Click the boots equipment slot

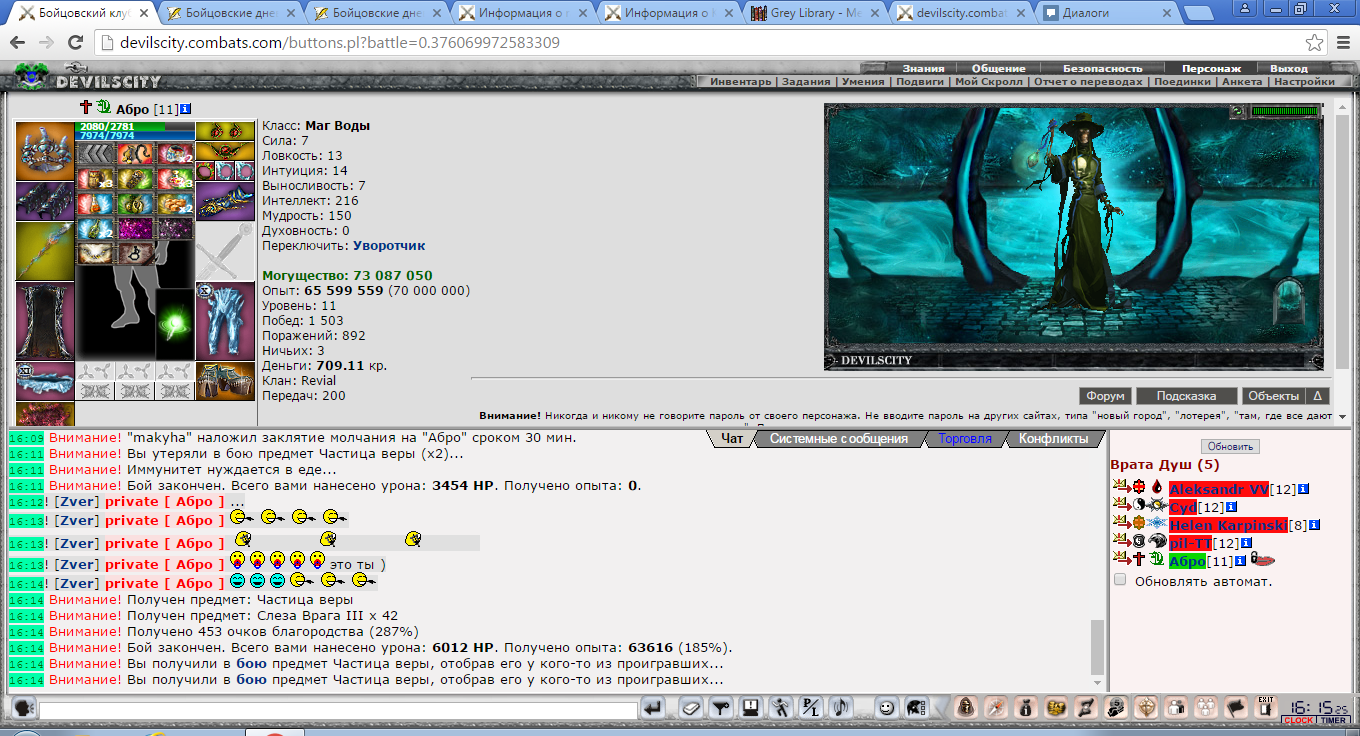pyautogui.click(x=225, y=382)
